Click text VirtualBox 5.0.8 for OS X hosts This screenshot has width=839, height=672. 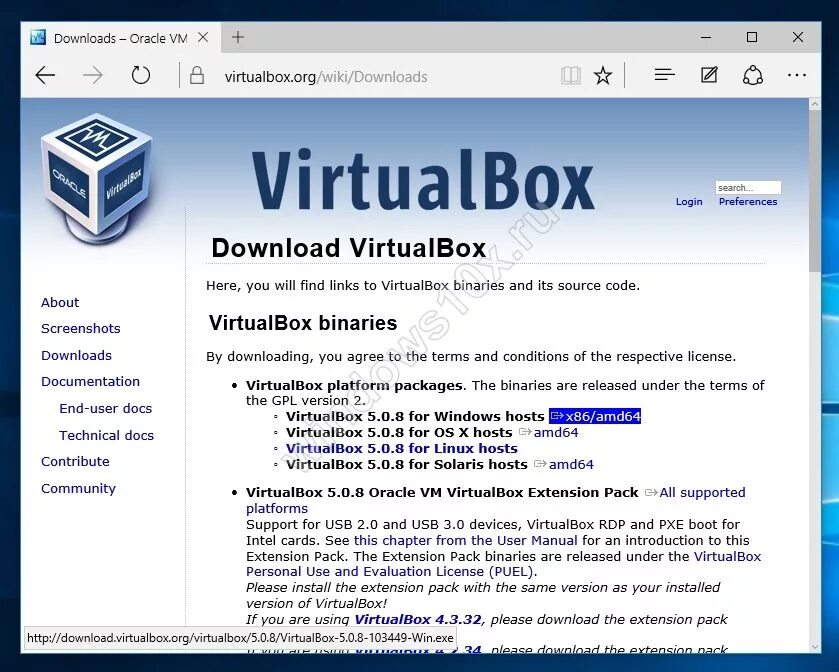[399, 432]
